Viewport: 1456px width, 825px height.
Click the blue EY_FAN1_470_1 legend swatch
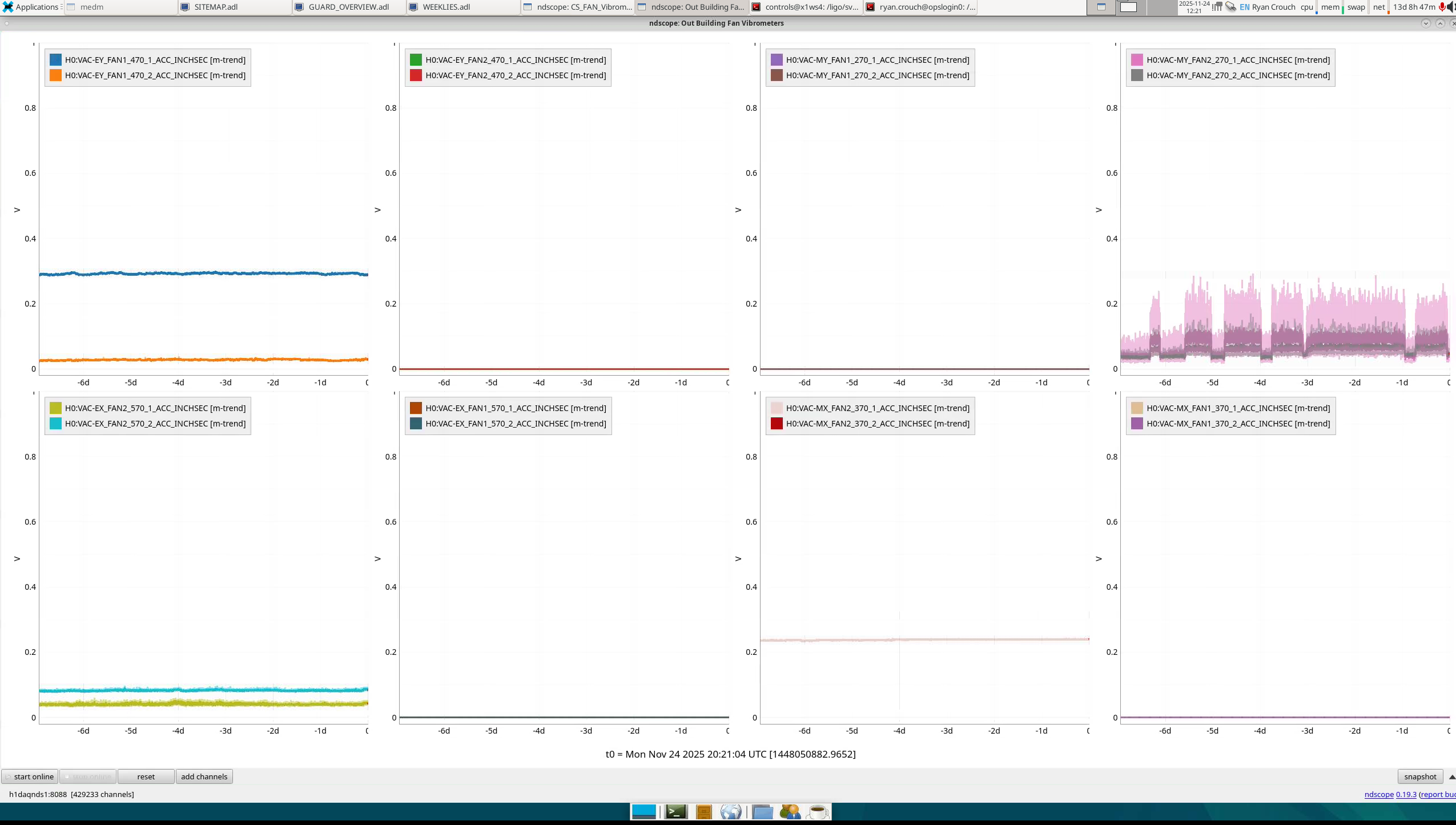click(x=55, y=60)
